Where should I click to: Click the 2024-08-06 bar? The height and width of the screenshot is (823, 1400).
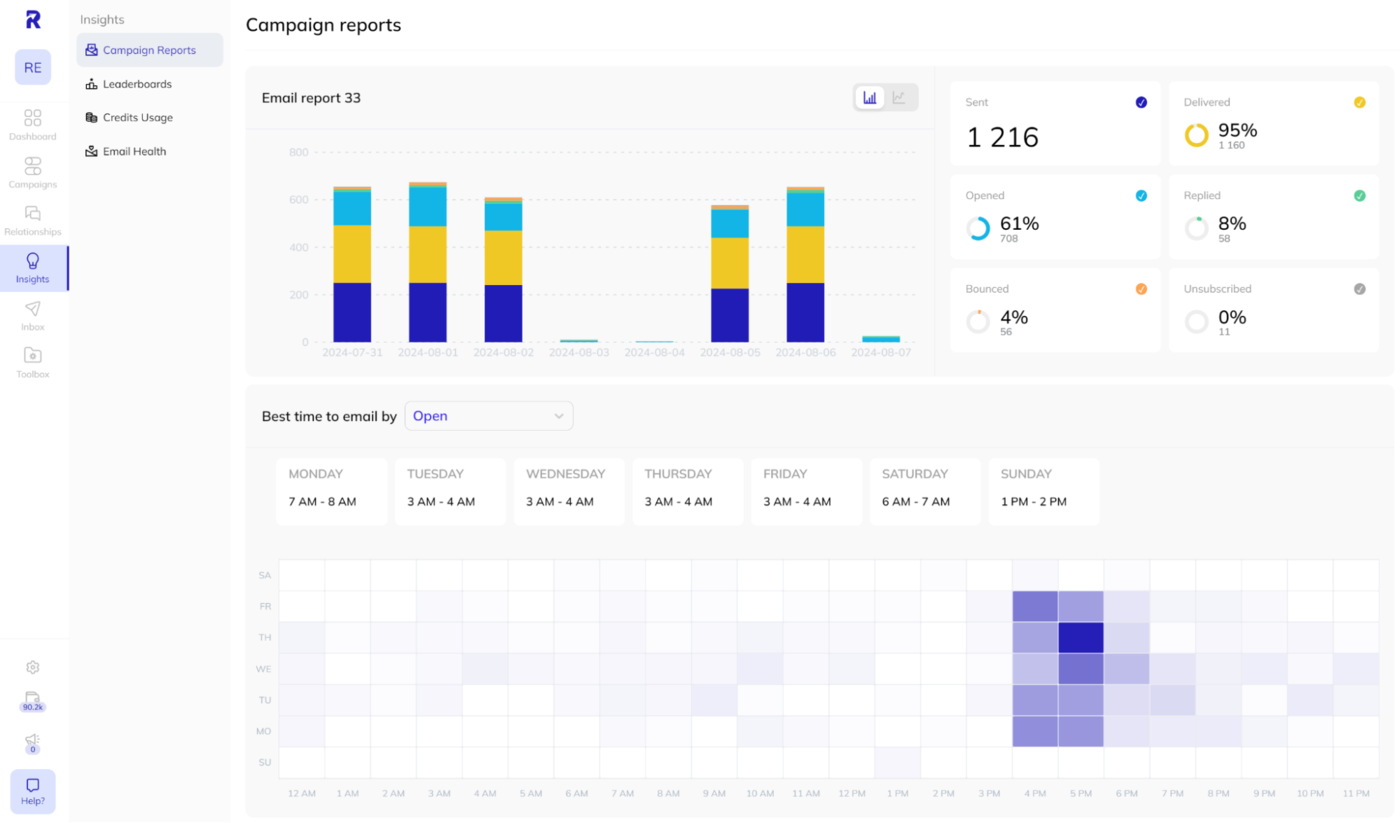click(x=806, y=264)
